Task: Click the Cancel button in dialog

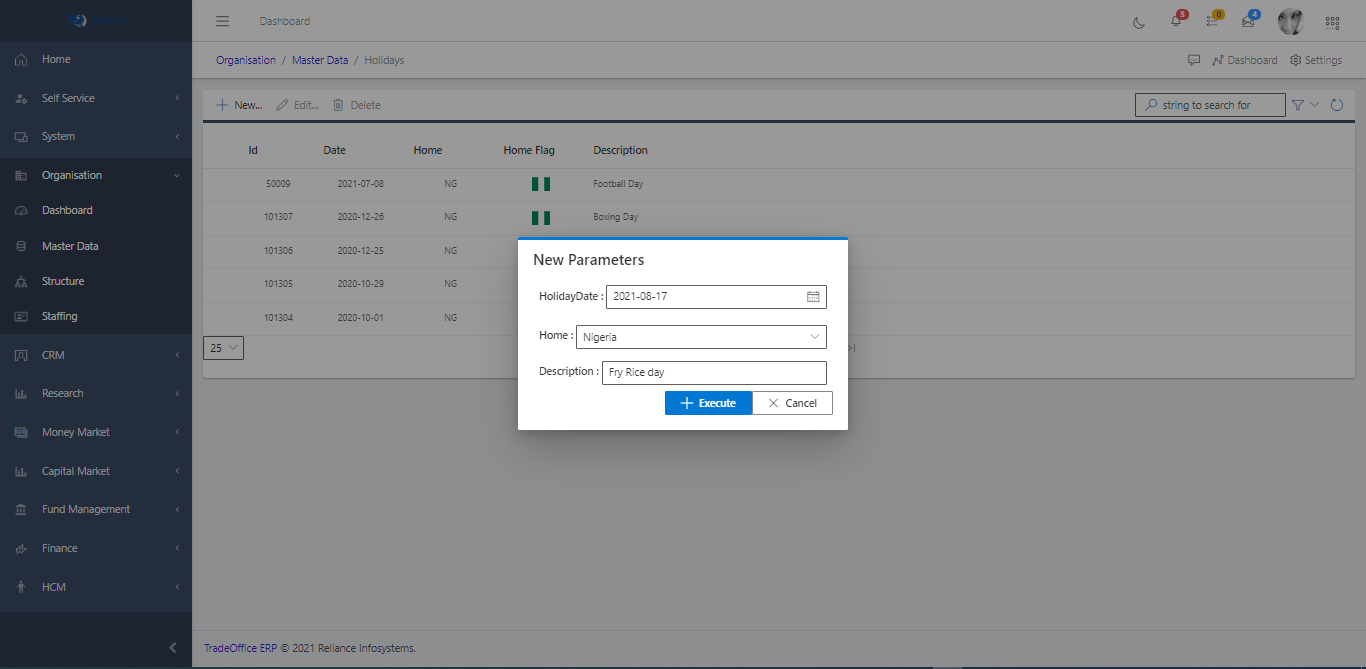Action: click(x=792, y=403)
